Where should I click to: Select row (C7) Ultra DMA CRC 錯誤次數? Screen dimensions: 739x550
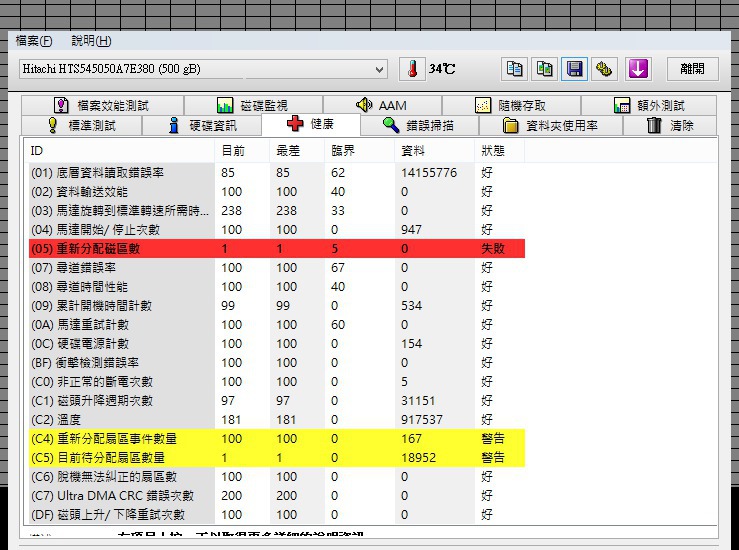[277, 496]
